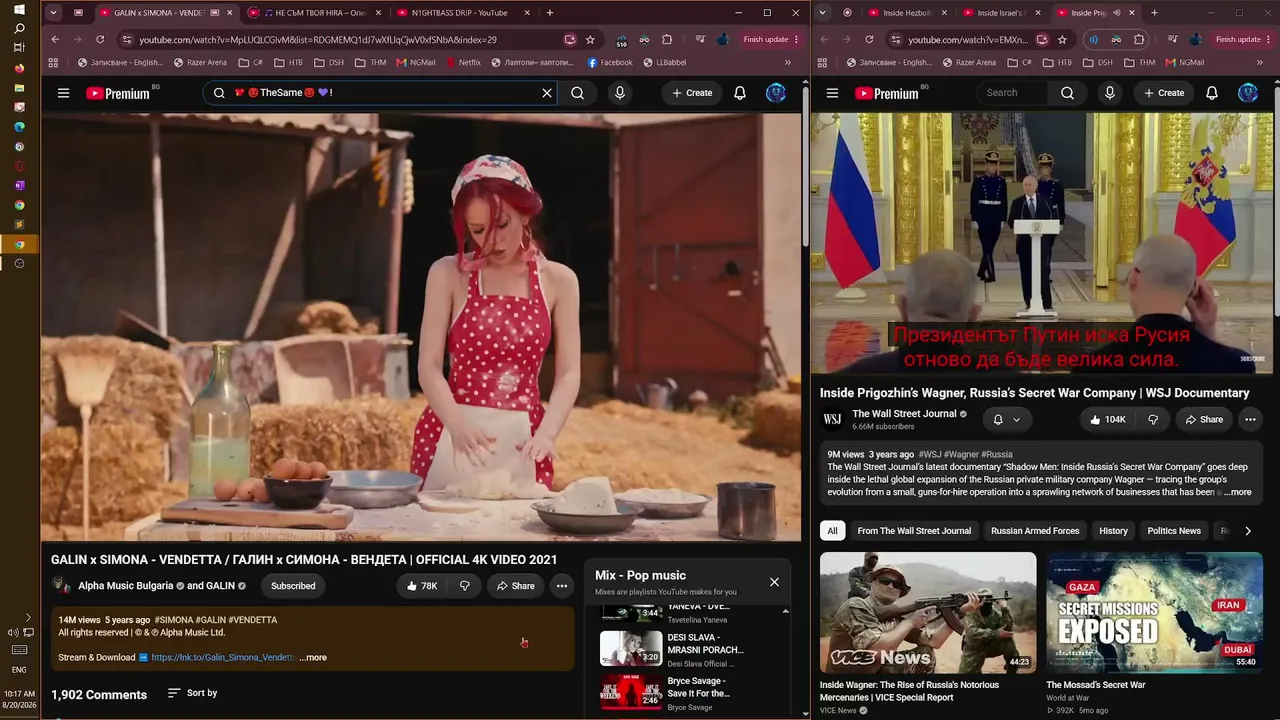Open notifications bell in right YouTube window
The image size is (1280, 720).
click(1212, 93)
